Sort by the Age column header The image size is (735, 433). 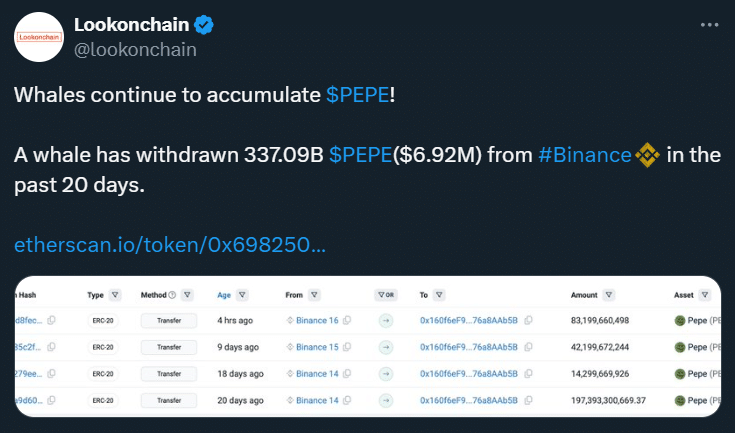click(223, 295)
